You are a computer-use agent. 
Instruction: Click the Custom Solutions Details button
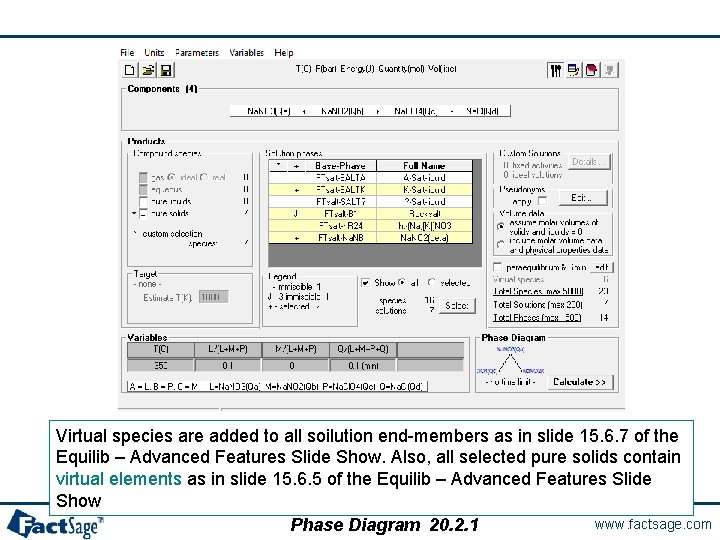(x=589, y=162)
